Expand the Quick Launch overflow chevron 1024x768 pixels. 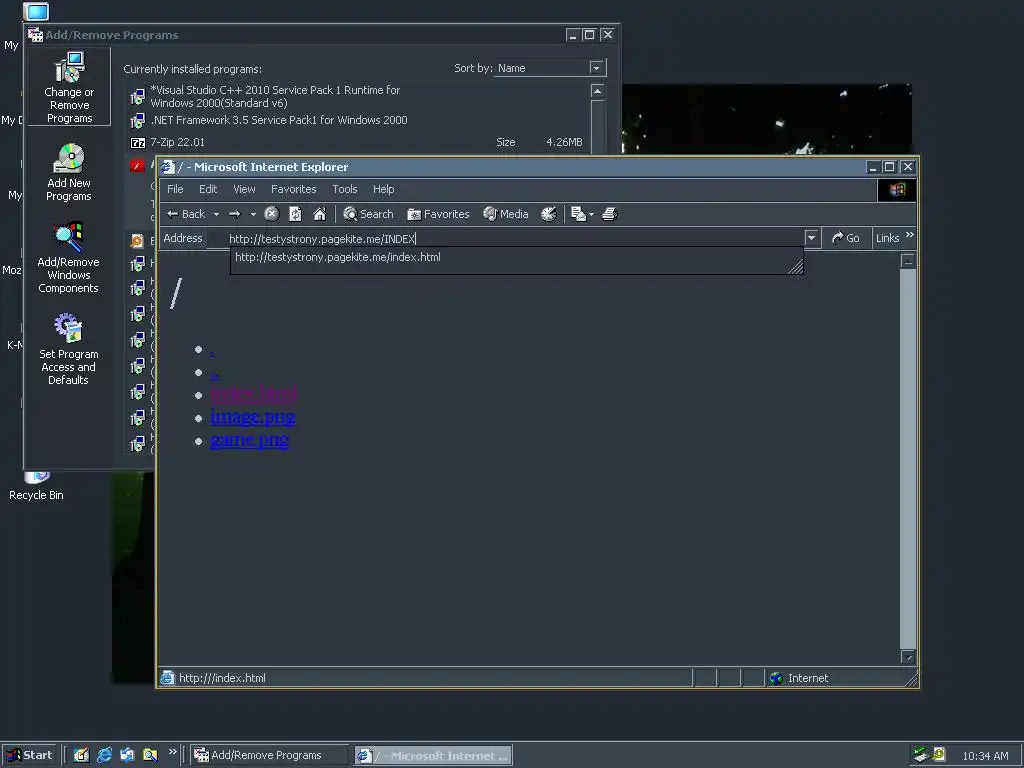point(172,752)
